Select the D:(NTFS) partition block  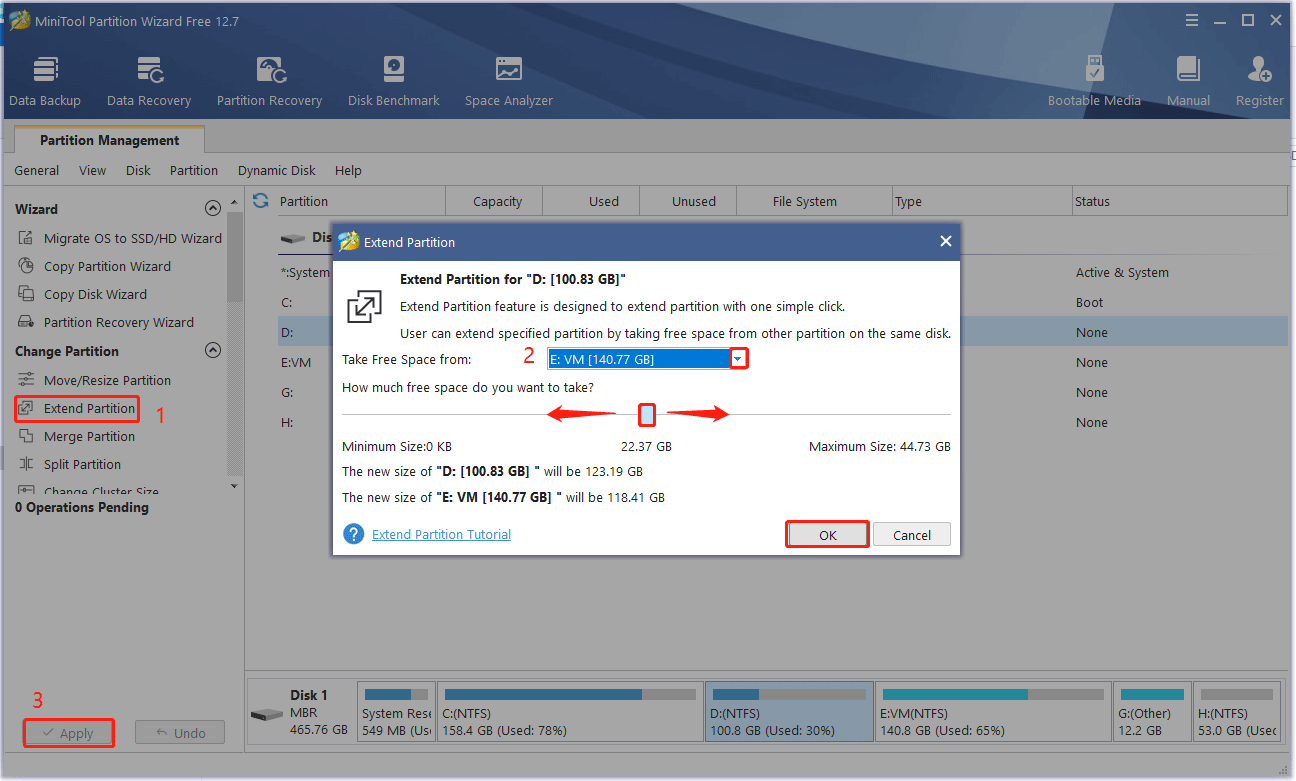[x=790, y=712]
